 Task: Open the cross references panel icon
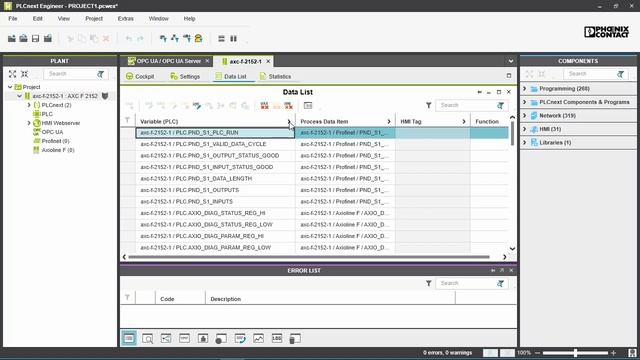click(166, 338)
